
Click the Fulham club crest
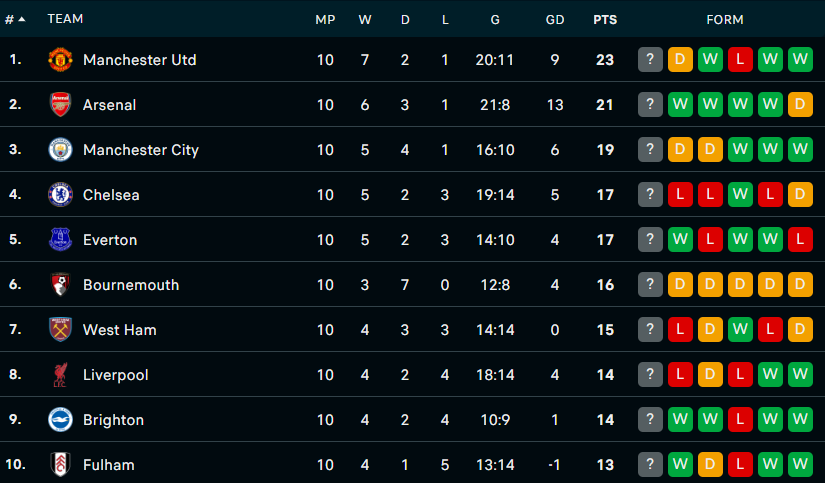(61, 464)
